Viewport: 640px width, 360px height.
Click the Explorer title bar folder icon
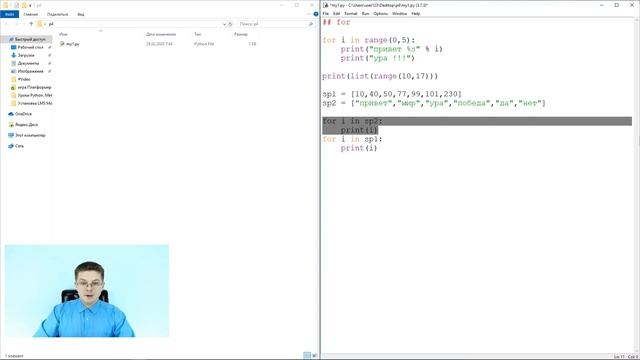coord(6,5)
